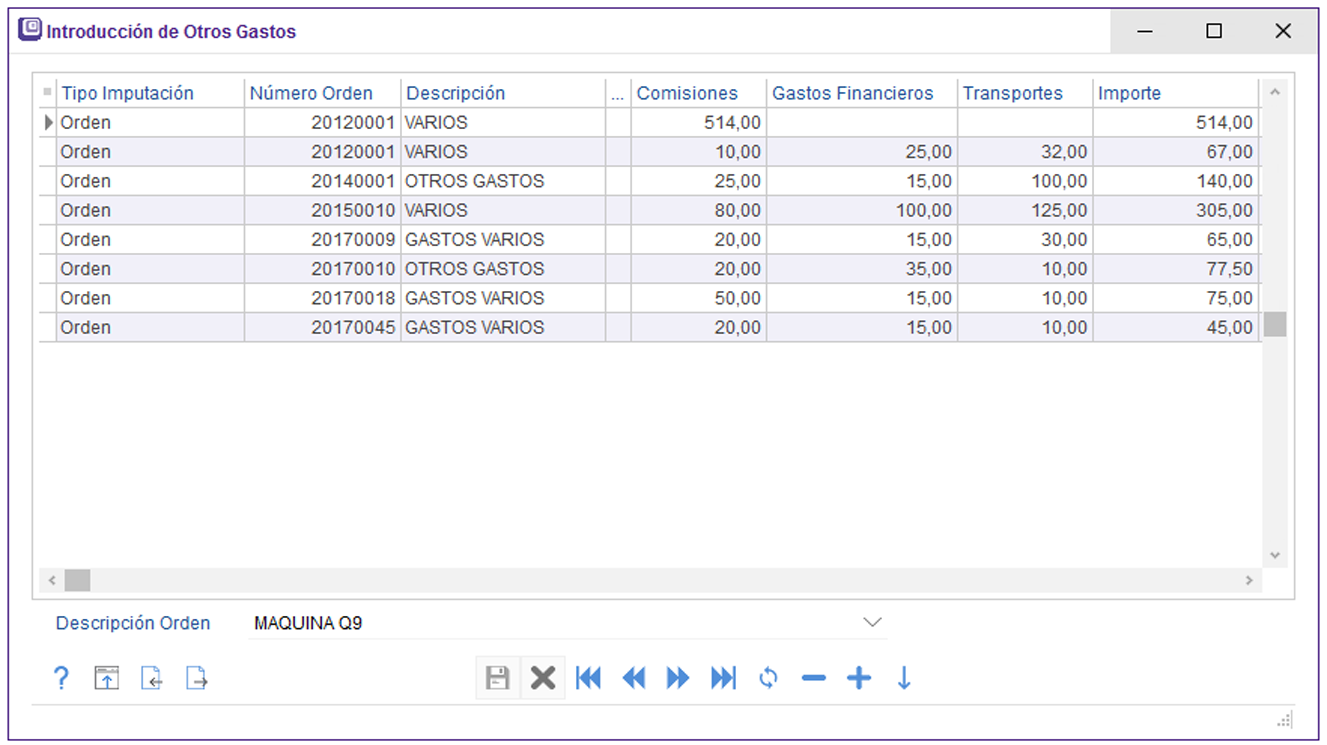Click the grid's top-left column selector button

pos(47,93)
